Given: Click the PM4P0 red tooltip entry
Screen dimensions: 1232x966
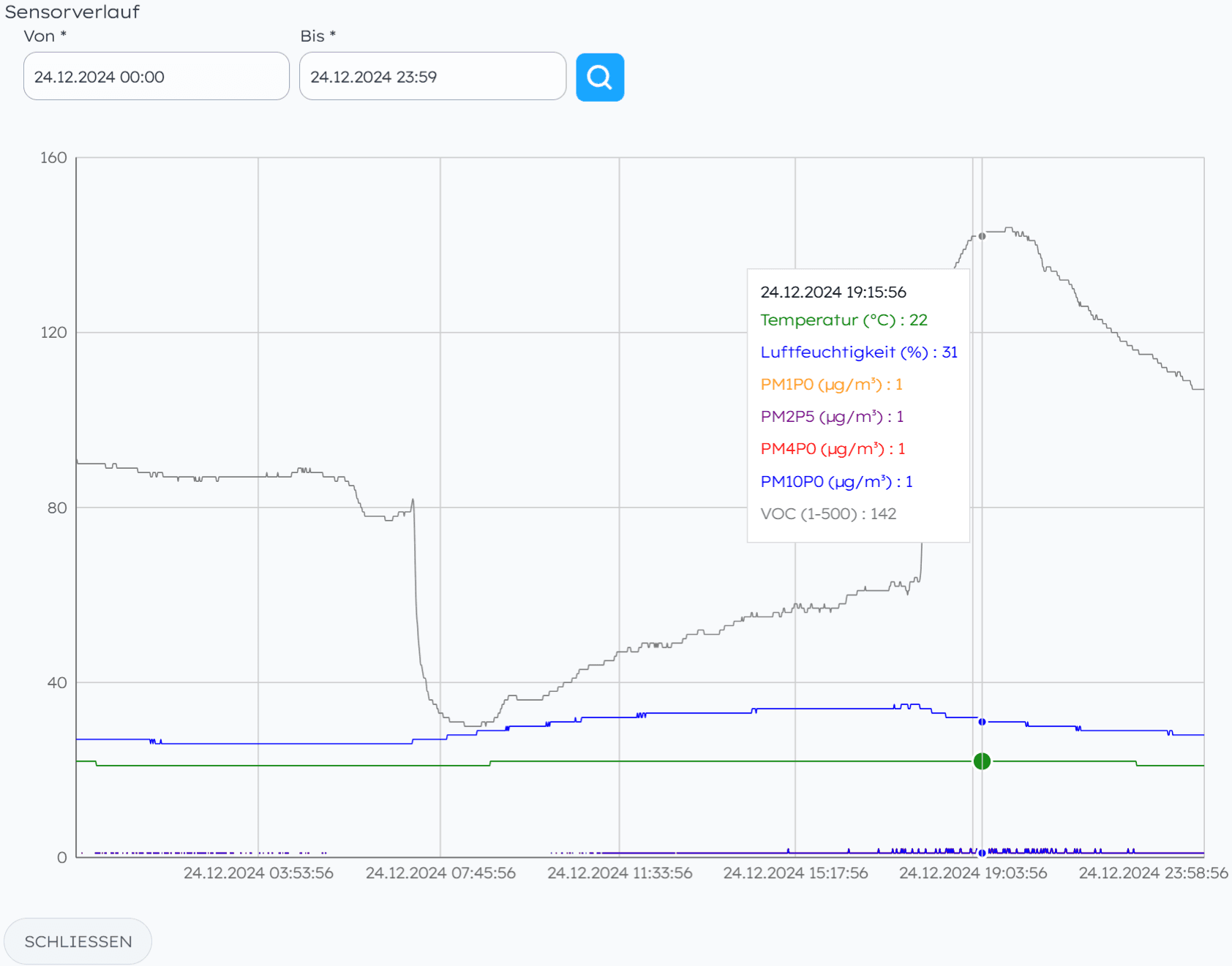Looking at the screenshot, I should point(833,449).
